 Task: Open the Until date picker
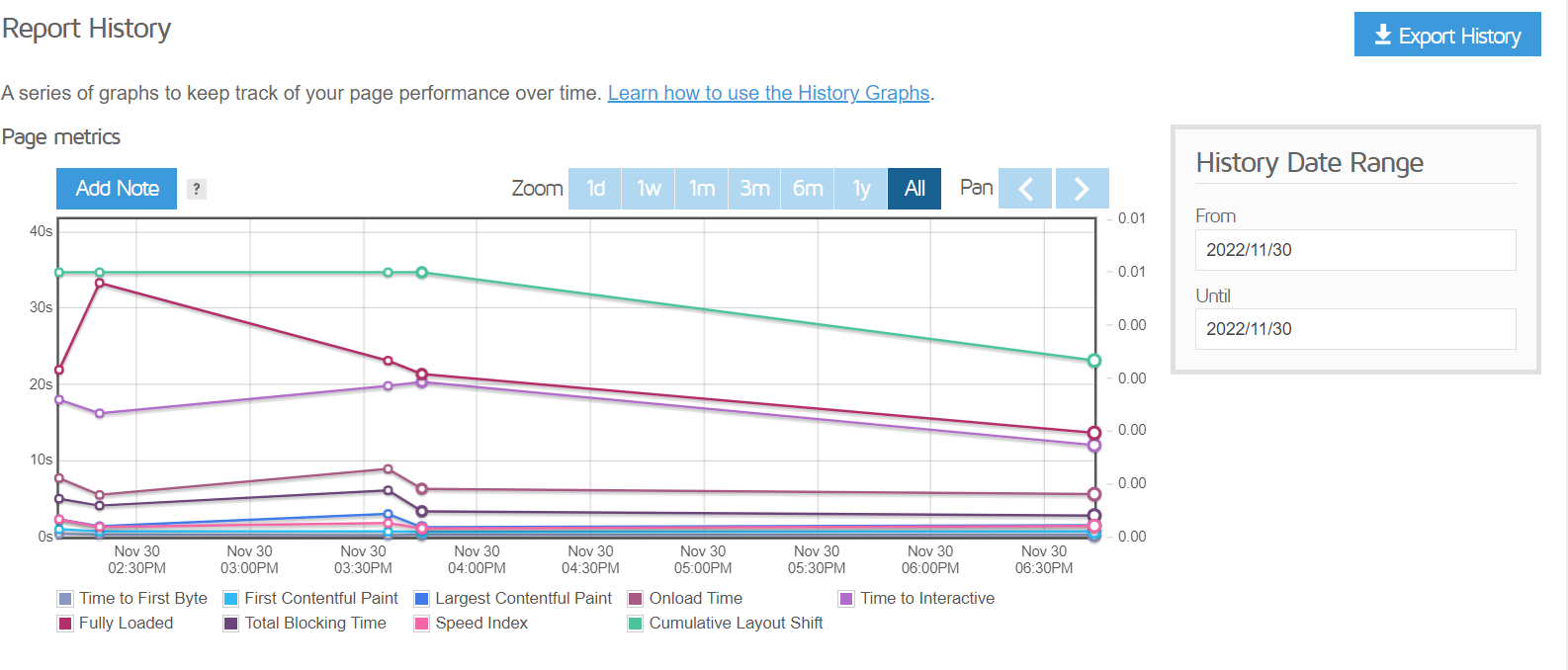pyautogui.click(x=1355, y=329)
